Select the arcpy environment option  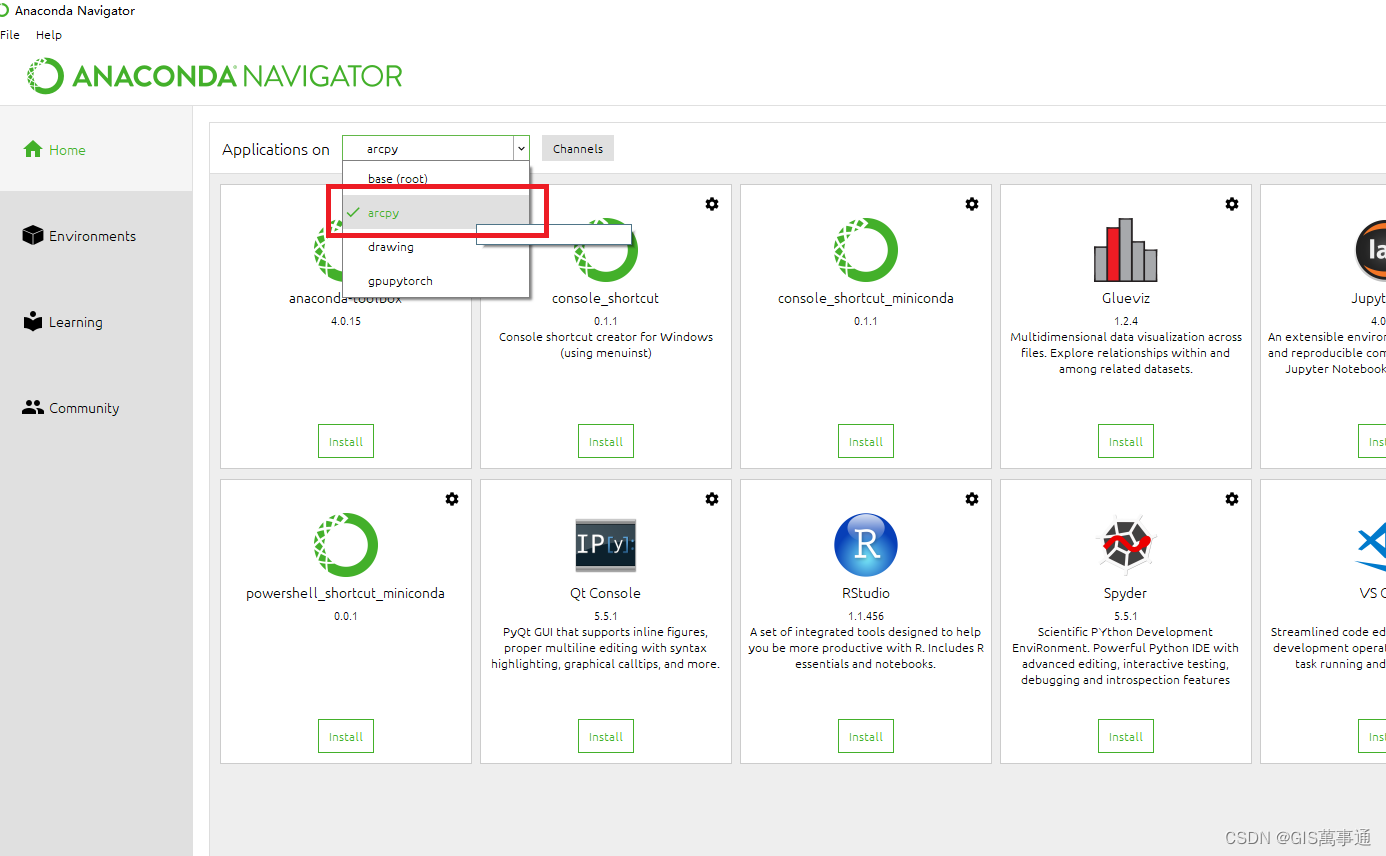436,213
